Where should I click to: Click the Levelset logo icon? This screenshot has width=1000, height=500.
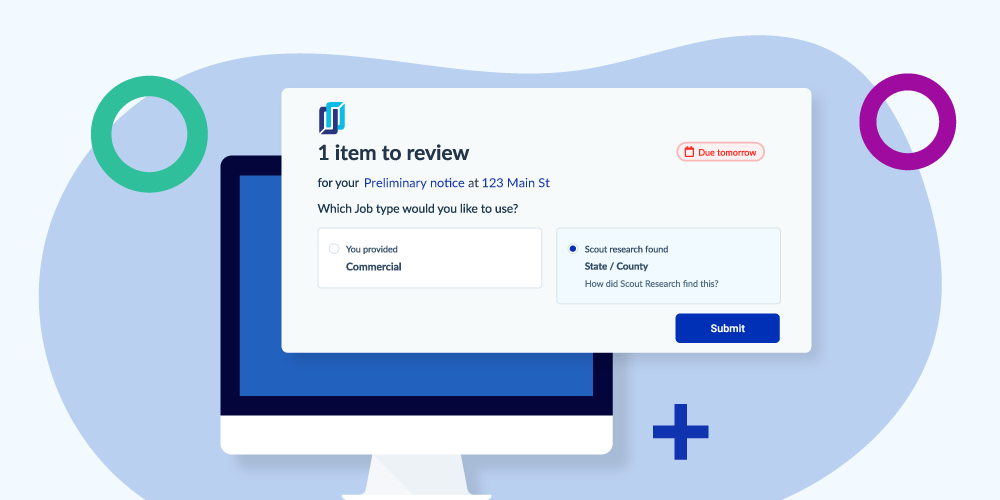(x=332, y=118)
